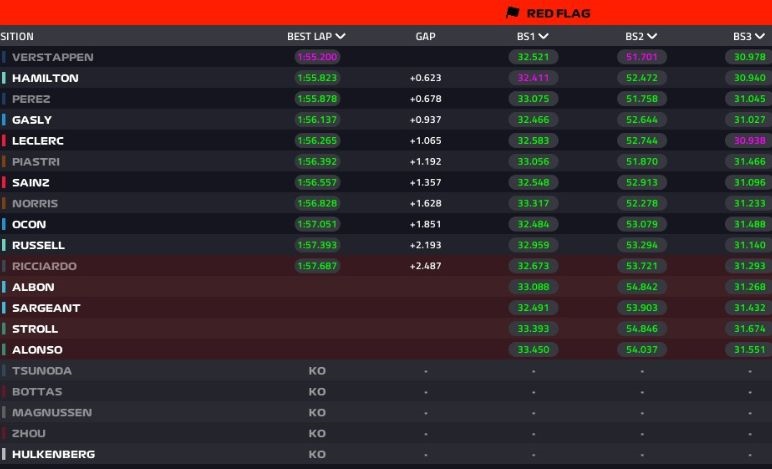
Task: Click the KO status for HULKENBERG
Action: [317, 454]
